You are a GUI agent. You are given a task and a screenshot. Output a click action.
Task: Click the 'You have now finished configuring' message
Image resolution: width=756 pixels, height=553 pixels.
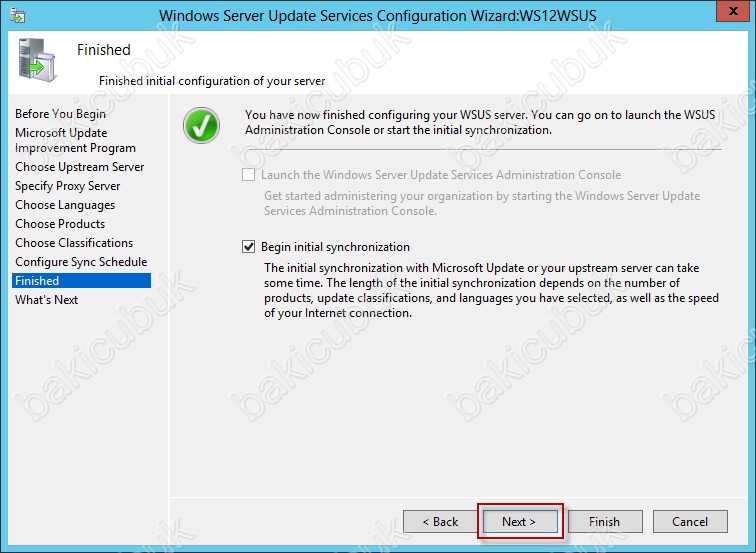(x=480, y=122)
